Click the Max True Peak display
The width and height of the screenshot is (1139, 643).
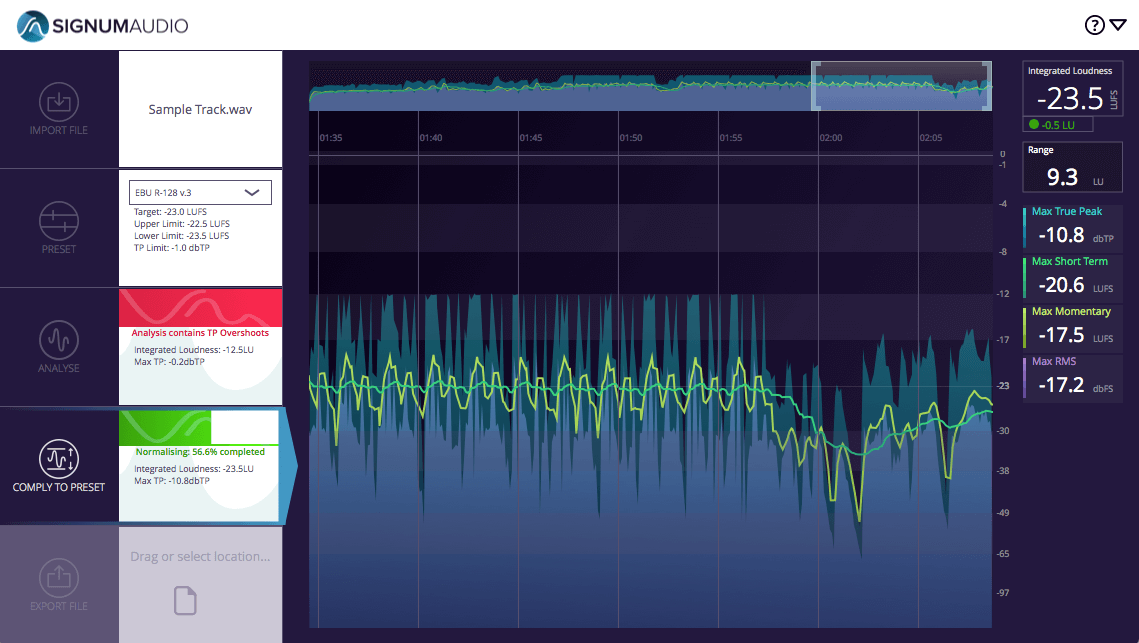1072,227
